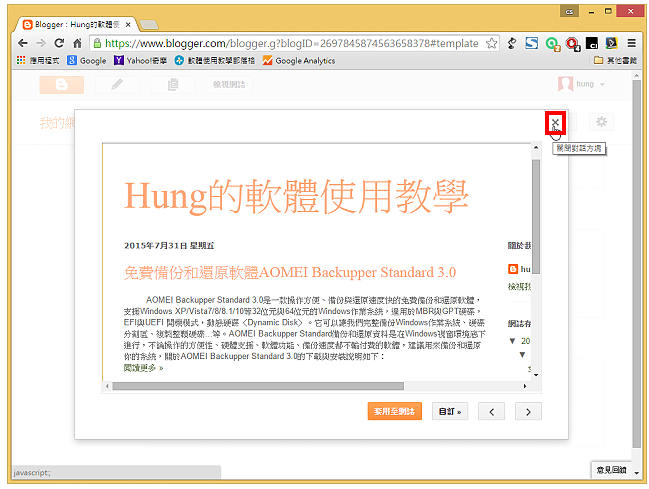Click the orange apply to blog button
Screen dimensions: 649x489
[x=394, y=411]
